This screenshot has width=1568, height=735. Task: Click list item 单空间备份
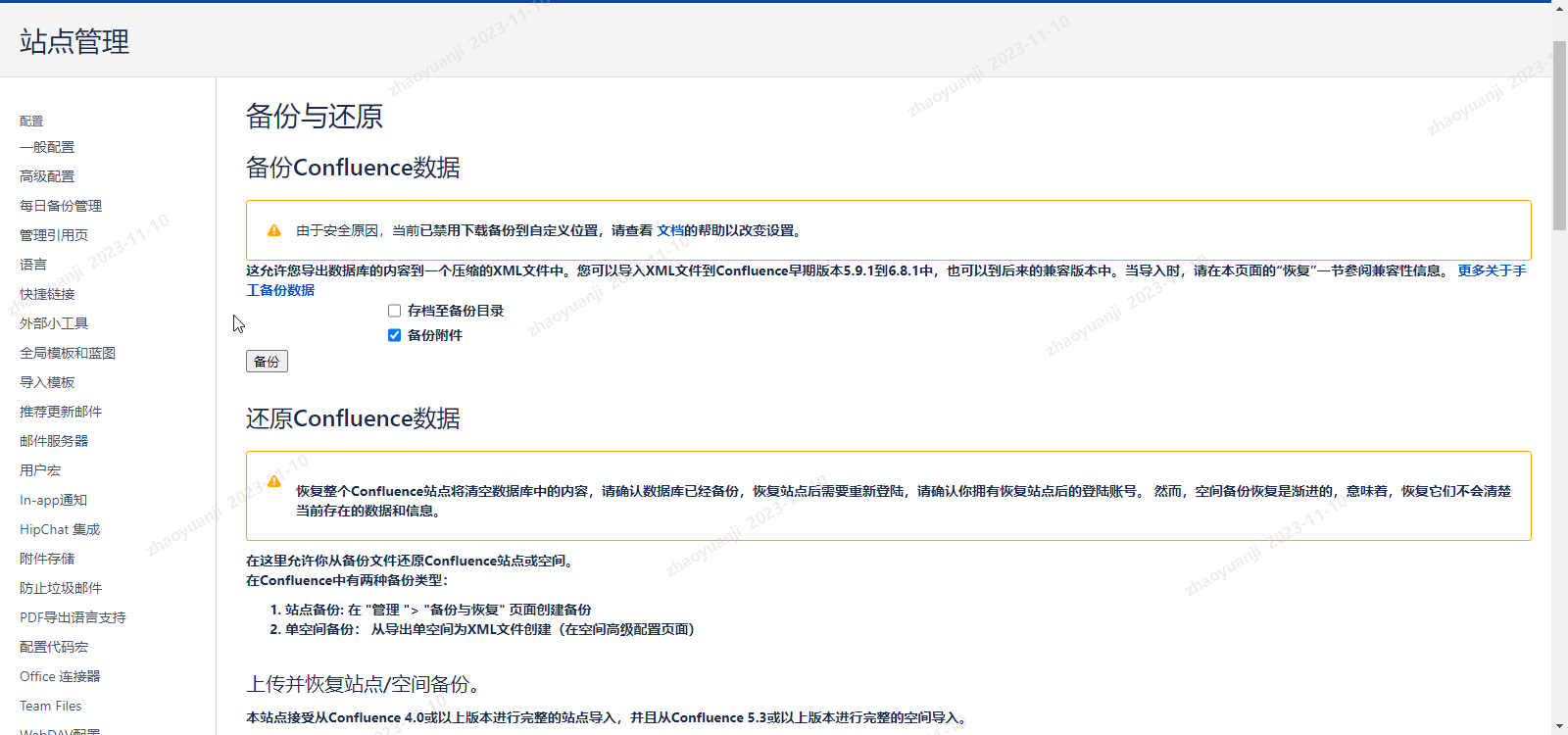tap(490, 629)
